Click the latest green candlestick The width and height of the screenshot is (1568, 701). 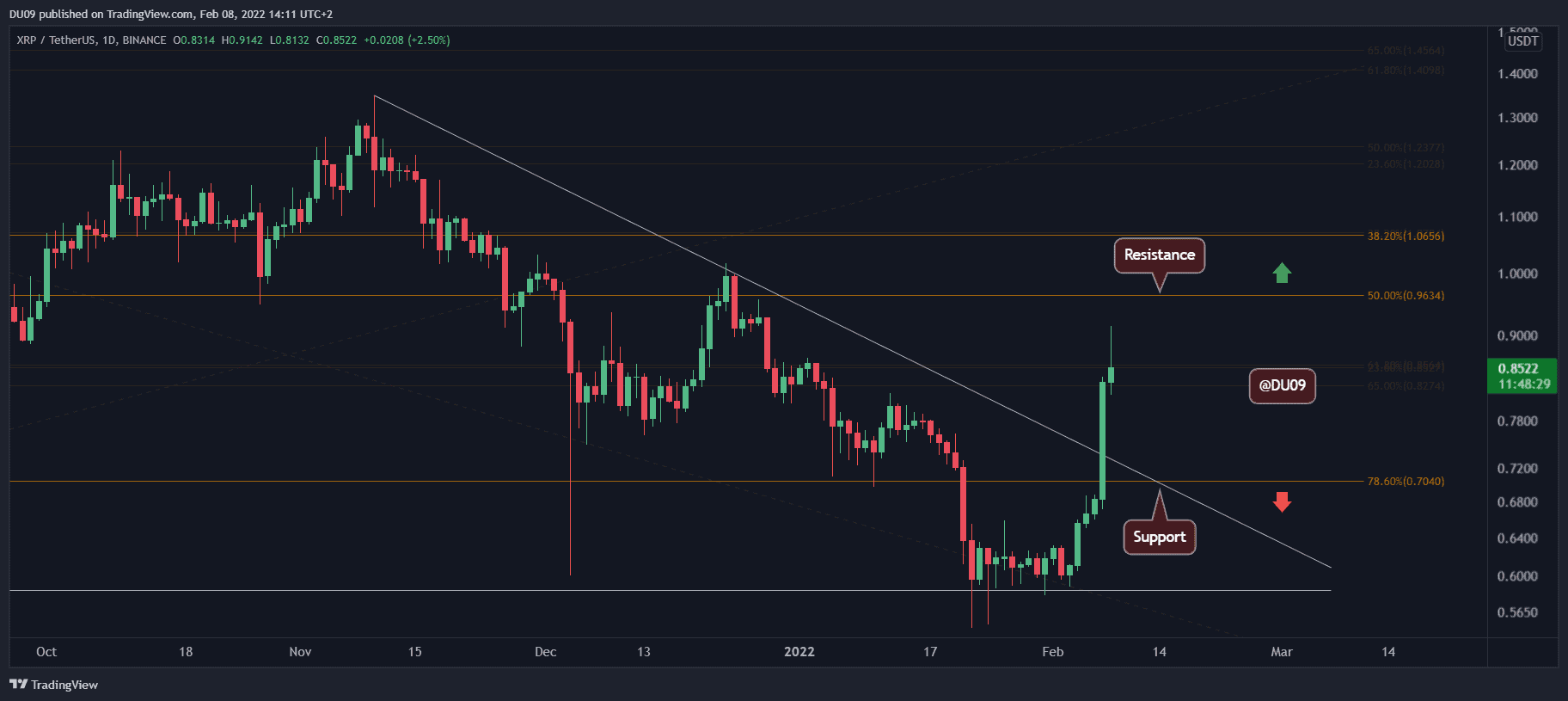pos(1111,374)
